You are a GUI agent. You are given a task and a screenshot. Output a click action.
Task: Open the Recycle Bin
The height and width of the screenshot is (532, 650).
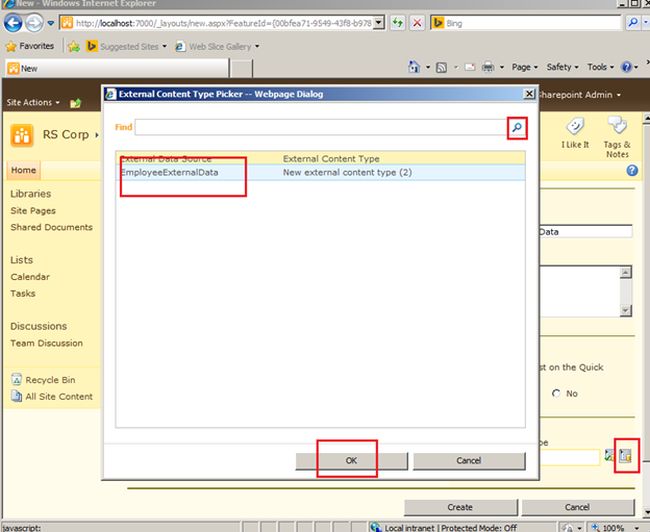pyautogui.click(x=44, y=380)
